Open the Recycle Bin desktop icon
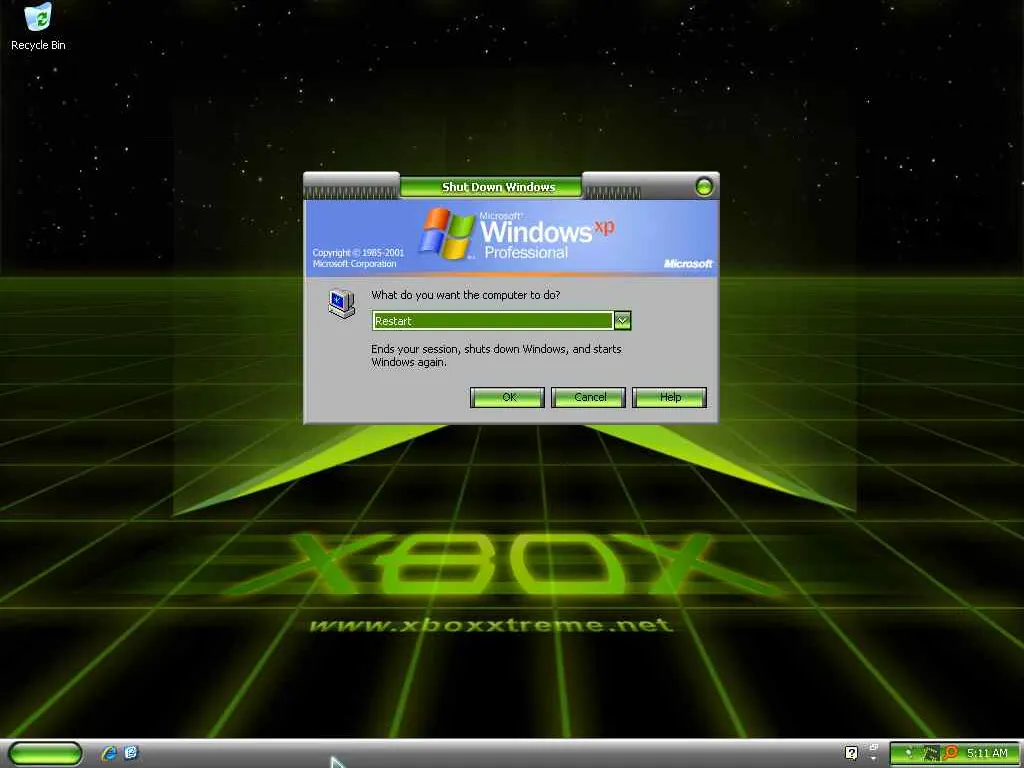 pos(38,26)
